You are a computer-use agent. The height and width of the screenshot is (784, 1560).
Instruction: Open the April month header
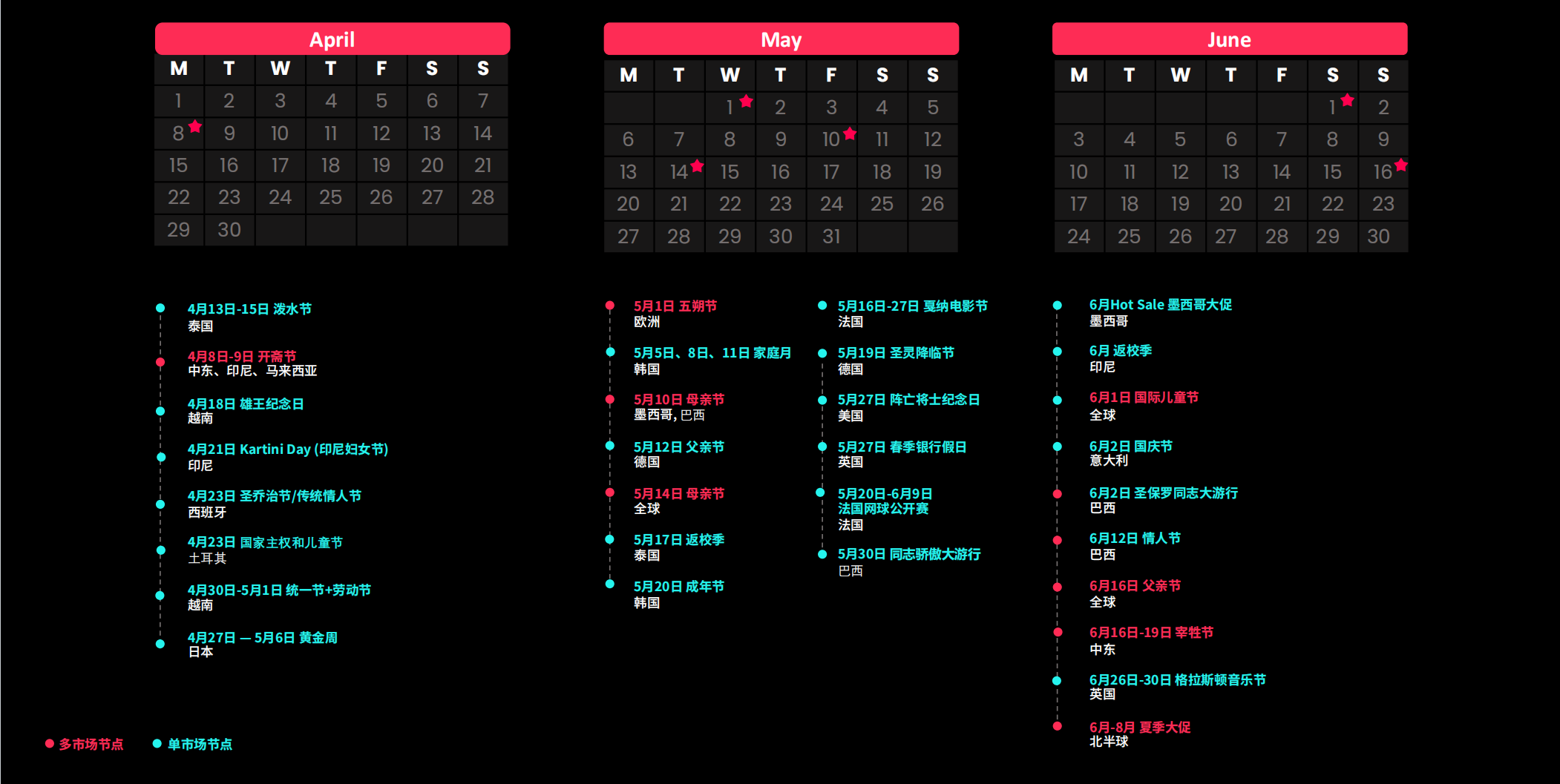pos(332,39)
